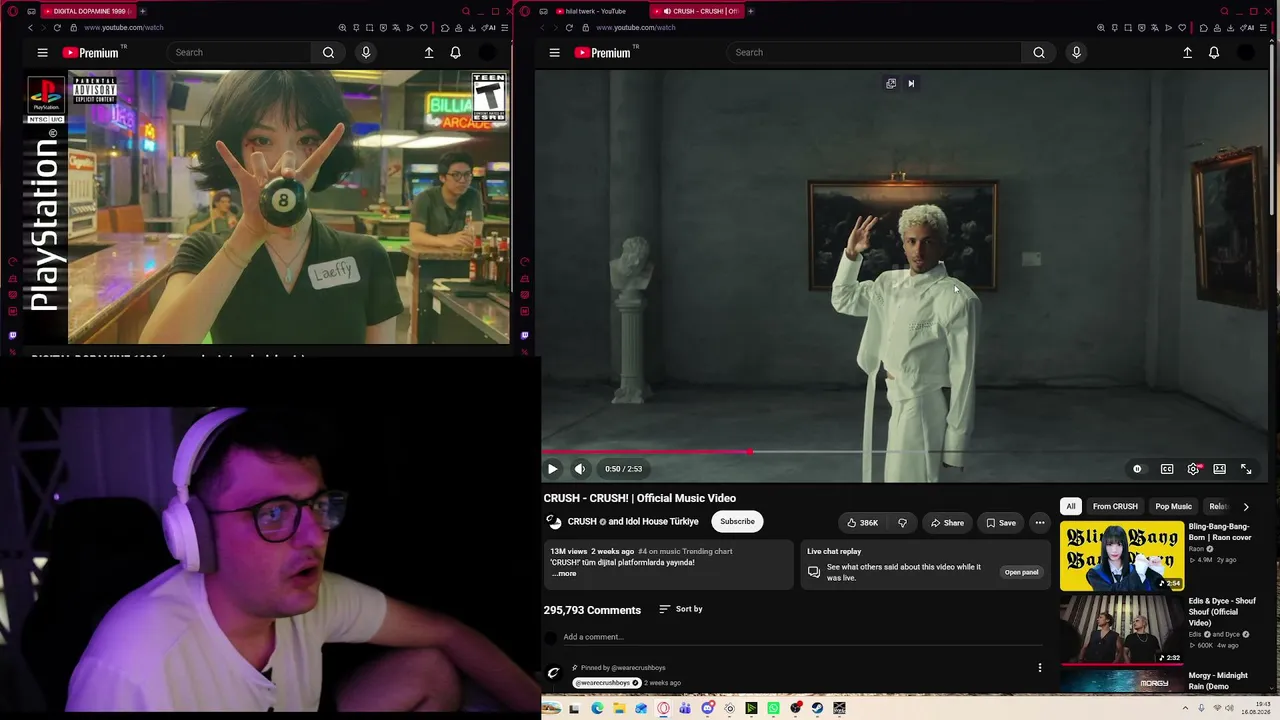This screenshot has height=720, width=1280.
Task: Click search magnifier in right YouTube window
Action: (x=1039, y=52)
